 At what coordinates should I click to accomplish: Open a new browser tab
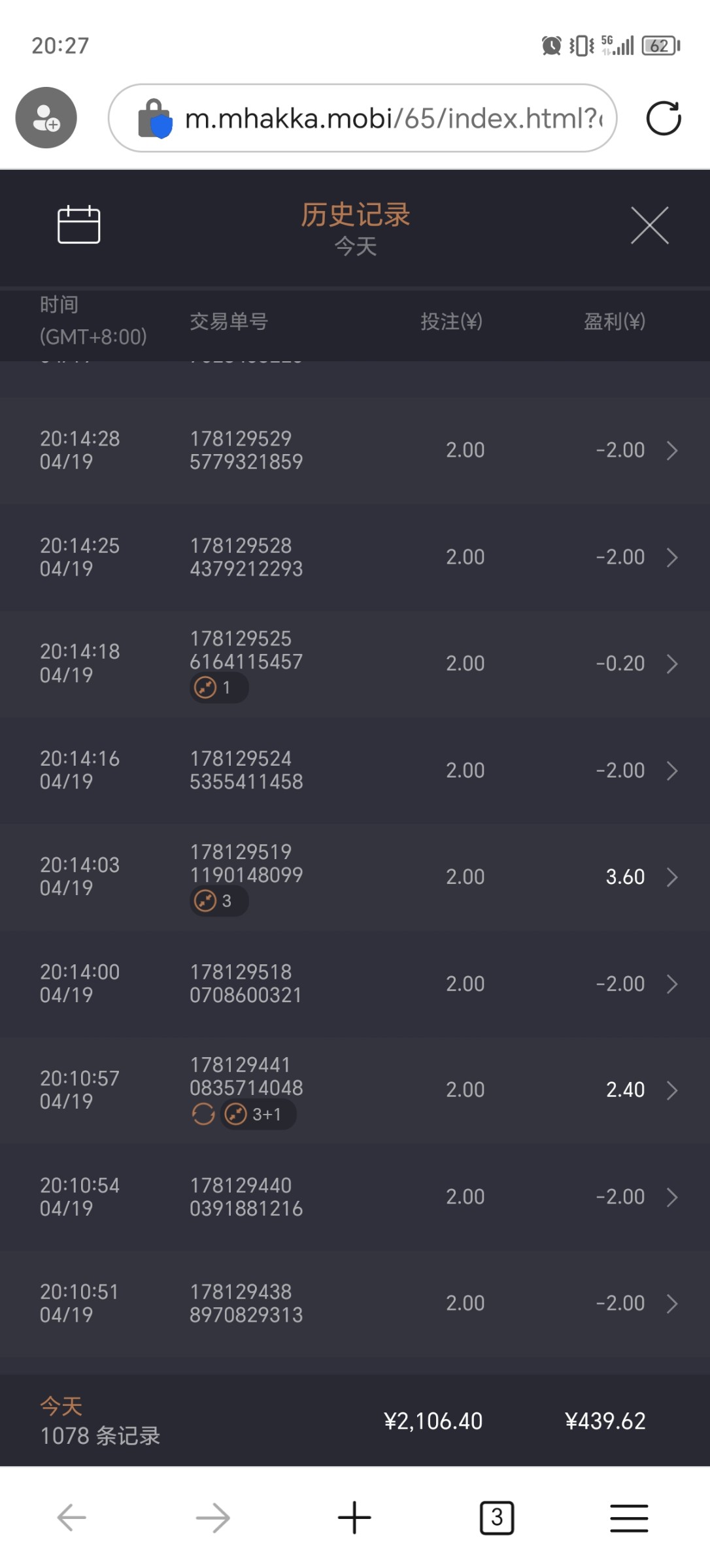click(x=354, y=1517)
